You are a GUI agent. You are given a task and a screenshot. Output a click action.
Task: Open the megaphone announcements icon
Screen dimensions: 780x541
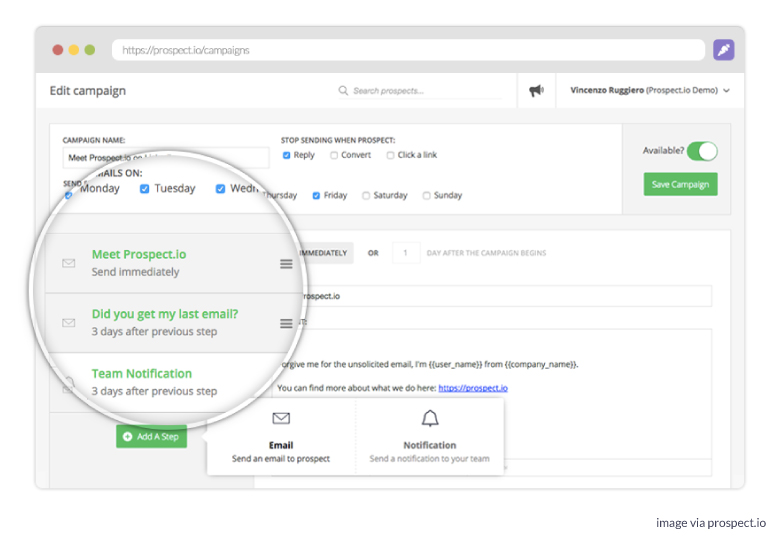pyautogui.click(x=536, y=90)
